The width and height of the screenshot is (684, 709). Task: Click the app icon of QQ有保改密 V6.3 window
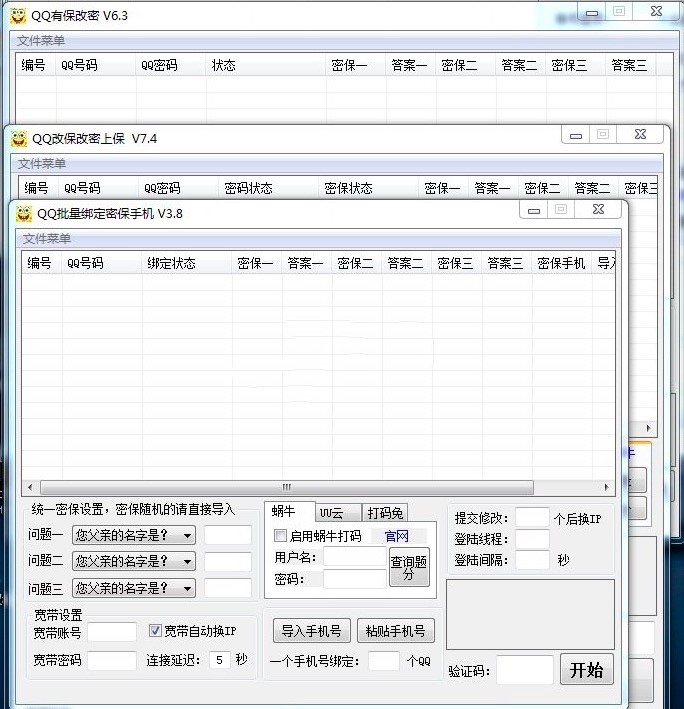[x=18, y=16]
